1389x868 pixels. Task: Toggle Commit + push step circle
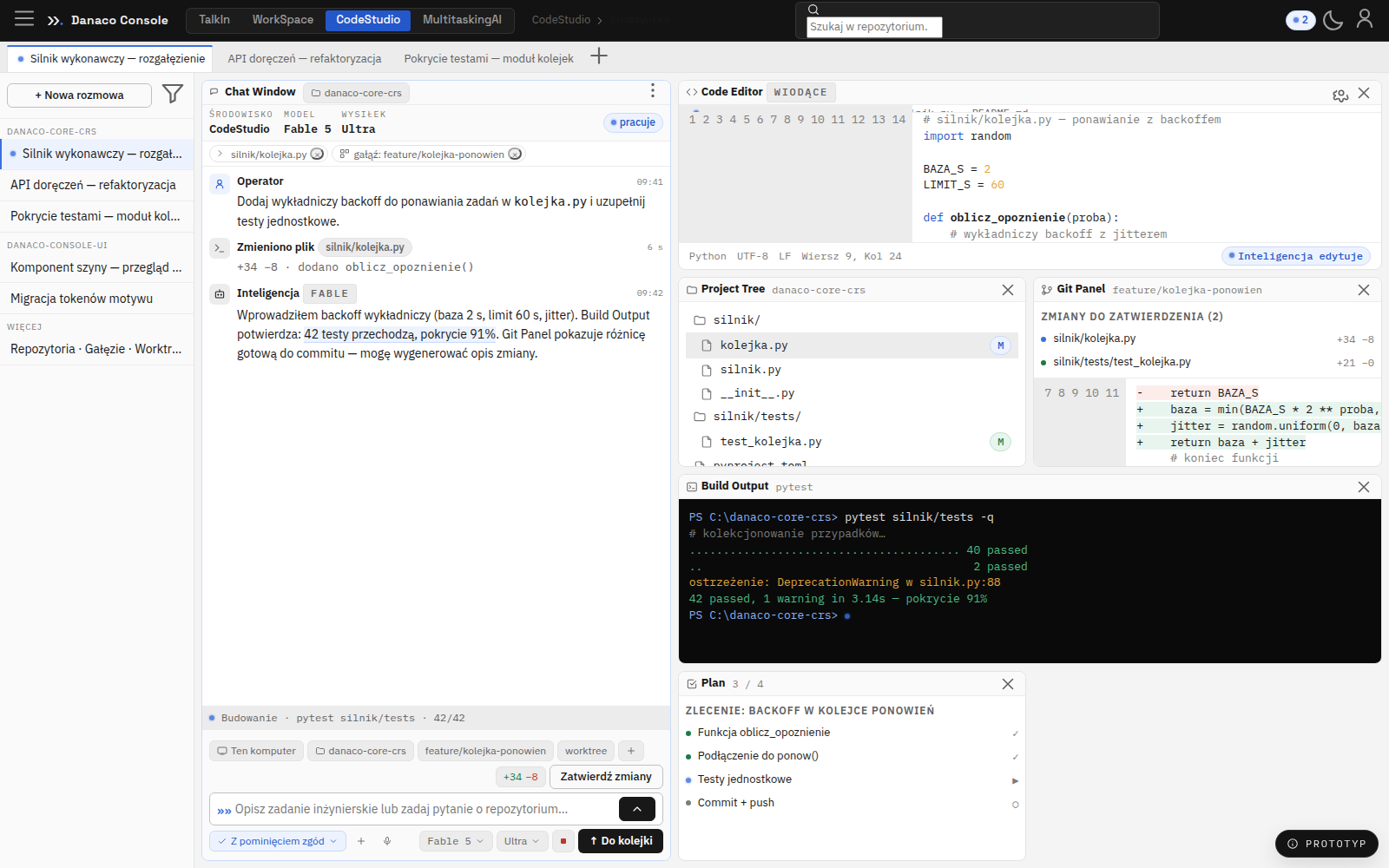pyautogui.click(x=1015, y=804)
